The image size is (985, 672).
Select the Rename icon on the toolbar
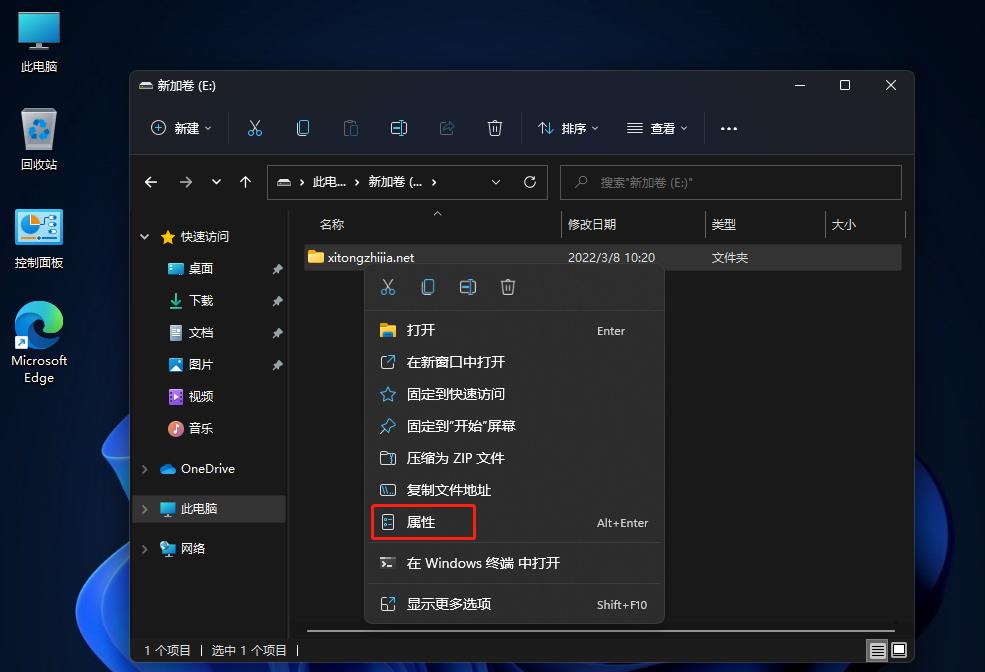(x=399, y=128)
